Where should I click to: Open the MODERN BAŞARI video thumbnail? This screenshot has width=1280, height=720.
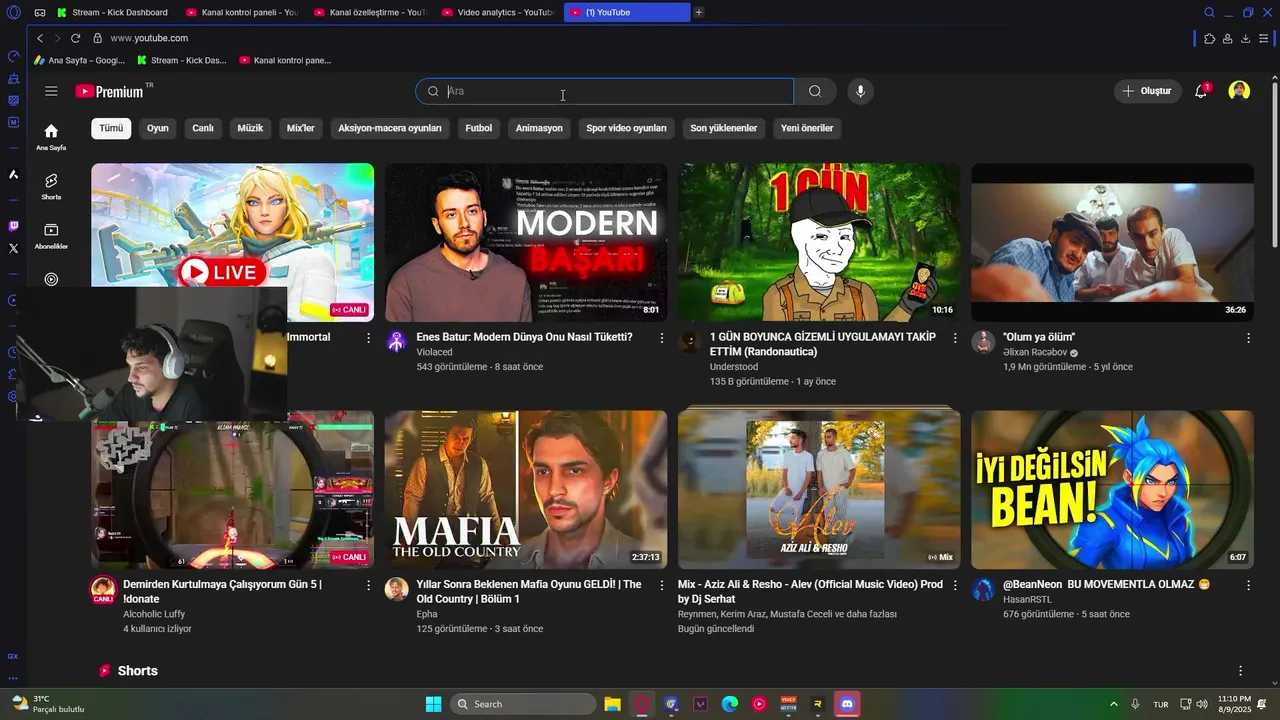(526, 243)
